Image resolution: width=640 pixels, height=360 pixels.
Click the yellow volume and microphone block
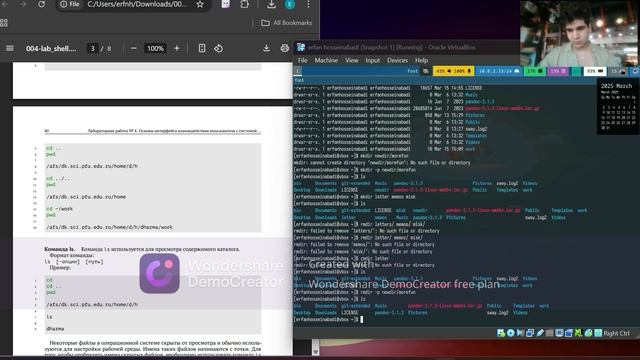pos(453,71)
